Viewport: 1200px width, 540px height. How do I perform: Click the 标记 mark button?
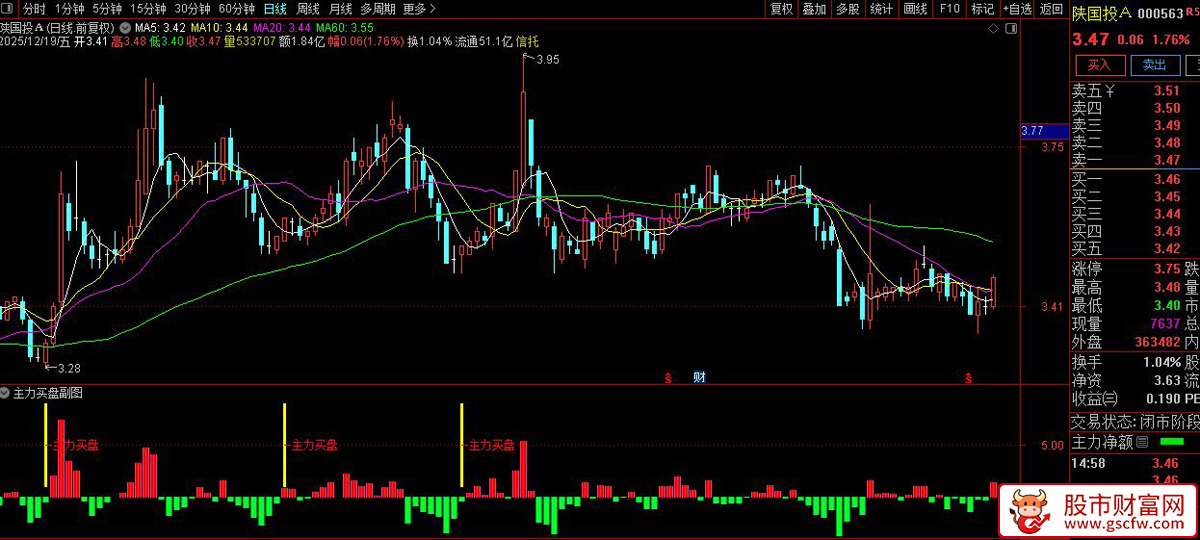982,9
